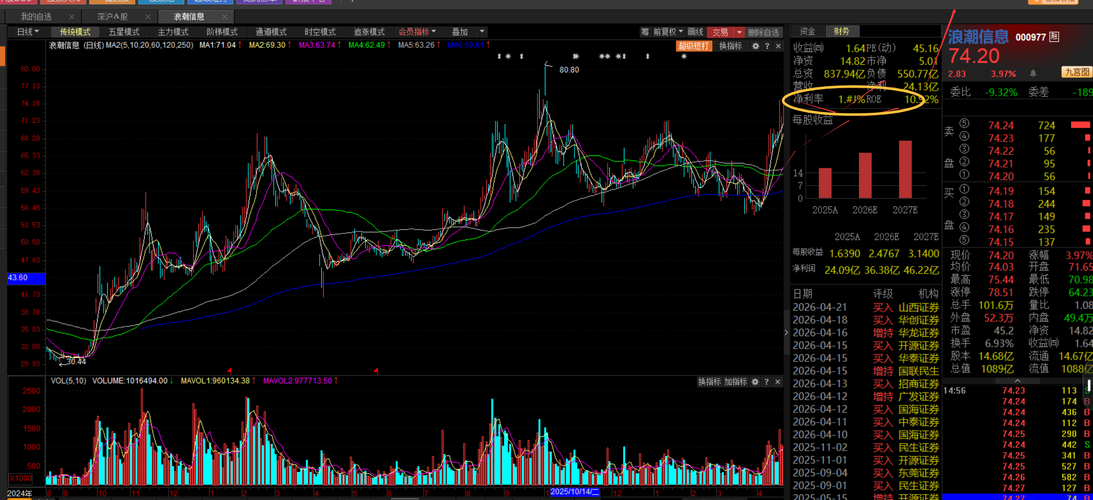Screen dimensions: 1093x500
Task: Open chart settings gear in main chart header
Action: (x=755, y=46)
